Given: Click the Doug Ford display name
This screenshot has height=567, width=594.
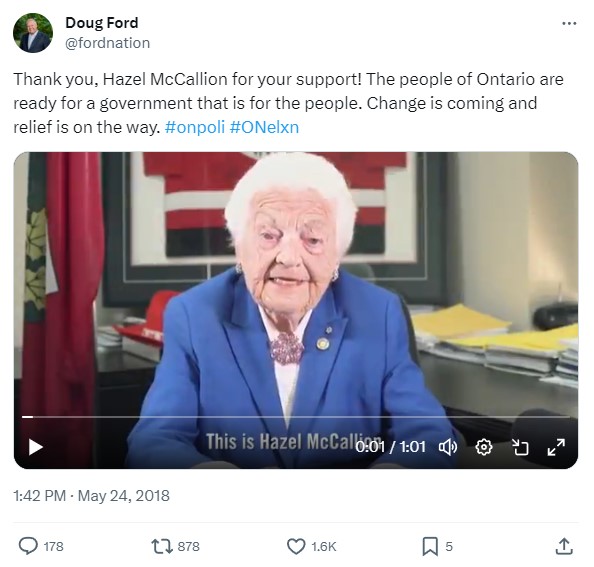Looking at the screenshot, I should (x=102, y=23).
